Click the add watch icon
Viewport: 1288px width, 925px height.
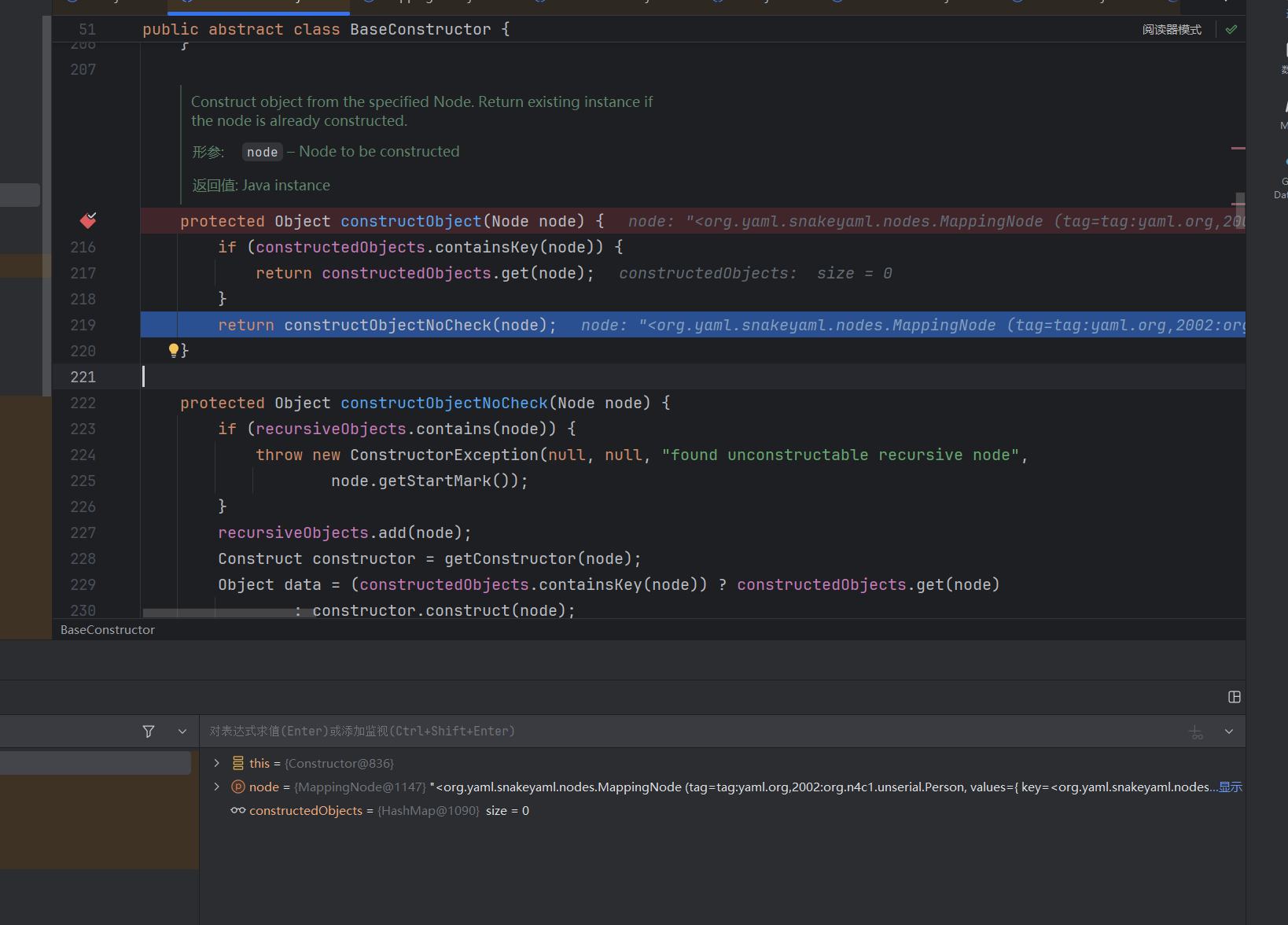[x=1196, y=732]
